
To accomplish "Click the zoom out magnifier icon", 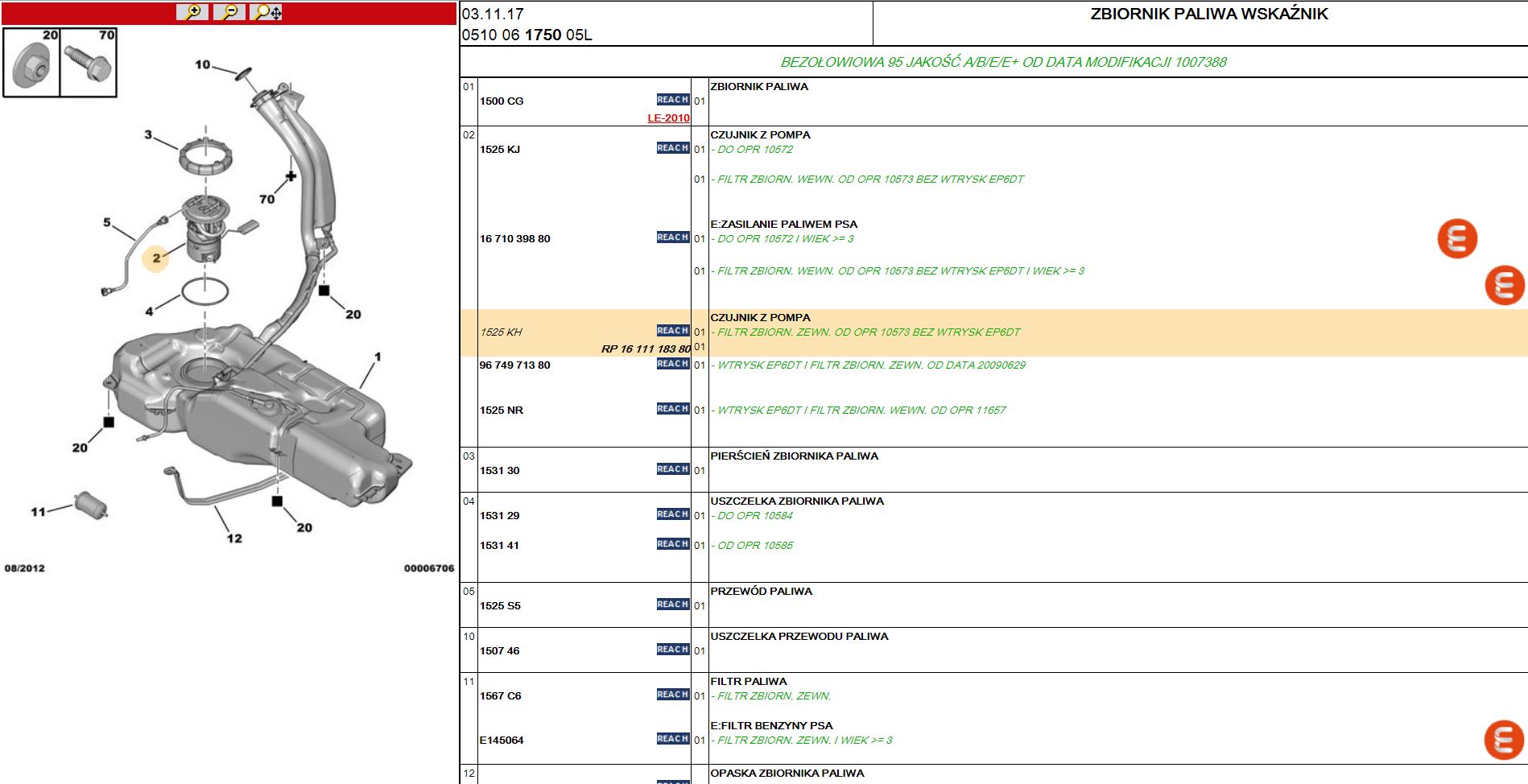I will tap(229, 12).
